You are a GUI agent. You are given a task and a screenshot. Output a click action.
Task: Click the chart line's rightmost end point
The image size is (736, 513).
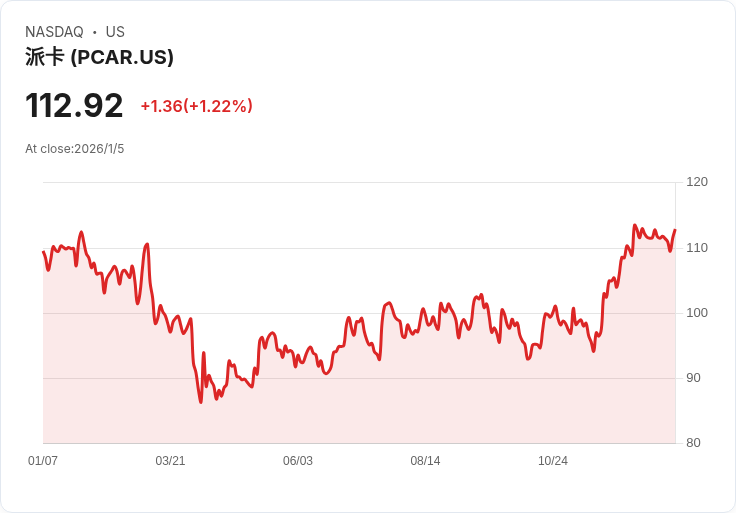coord(675,230)
